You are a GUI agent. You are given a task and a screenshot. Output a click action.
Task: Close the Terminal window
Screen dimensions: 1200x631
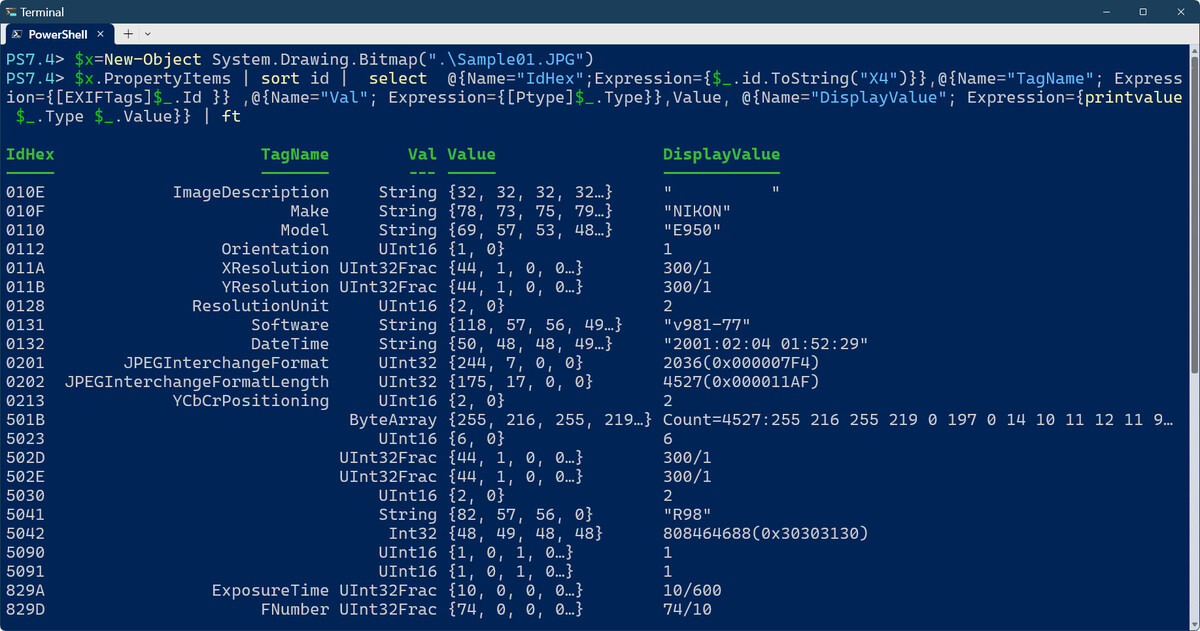[x=1183, y=12]
